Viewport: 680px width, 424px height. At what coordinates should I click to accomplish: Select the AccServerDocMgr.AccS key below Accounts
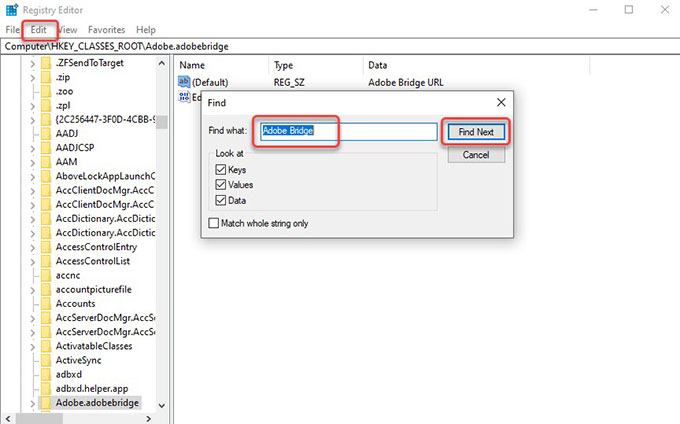tap(105, 318)
